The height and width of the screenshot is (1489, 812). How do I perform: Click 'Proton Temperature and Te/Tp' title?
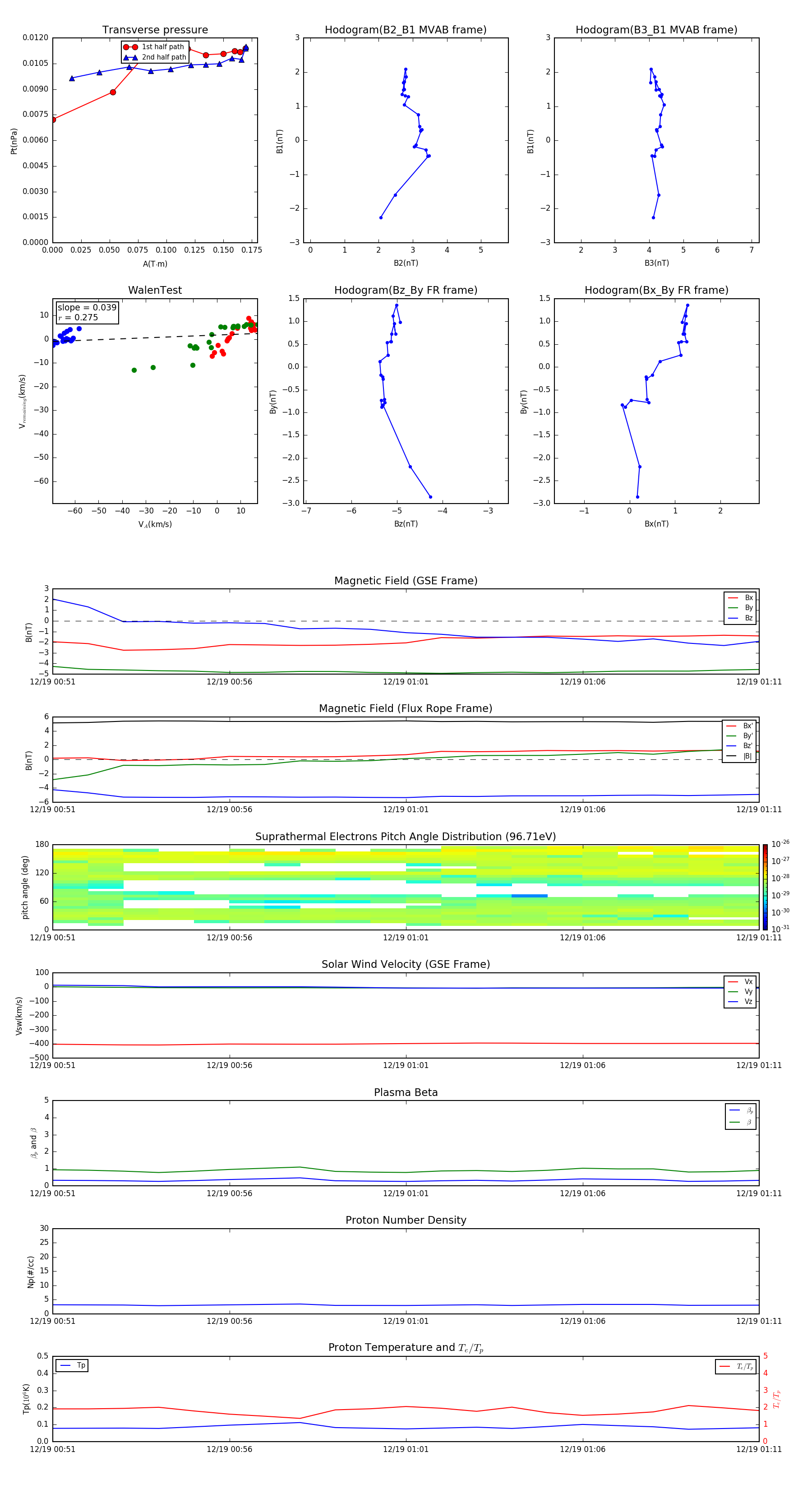pos(406,1348)
